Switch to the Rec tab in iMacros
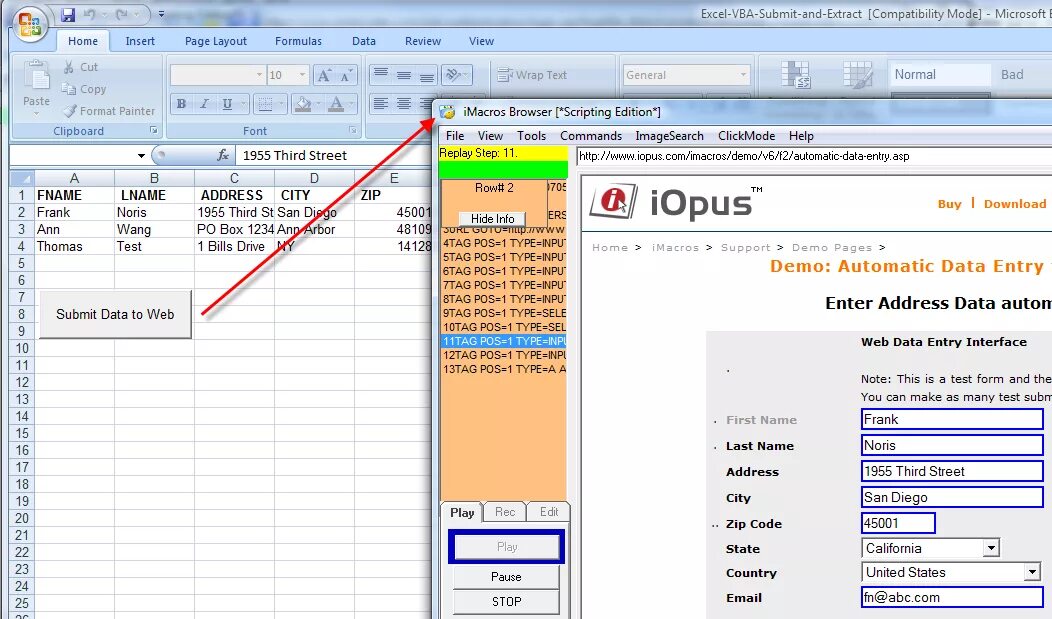Image resolution: width=1052 pixels, height=619 pixels. [x=505, y=512]
